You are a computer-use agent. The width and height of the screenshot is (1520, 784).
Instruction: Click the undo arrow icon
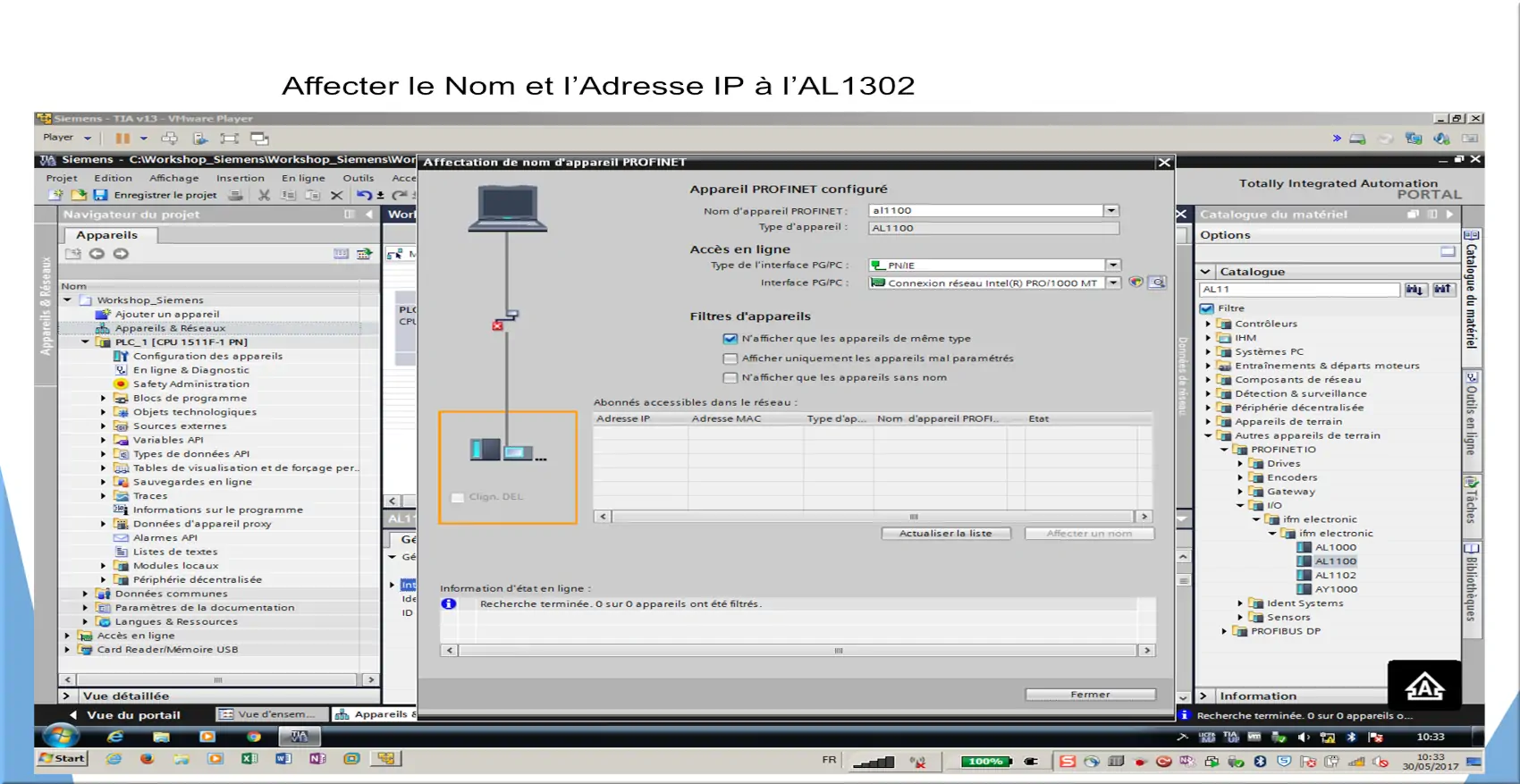[363, 195]
